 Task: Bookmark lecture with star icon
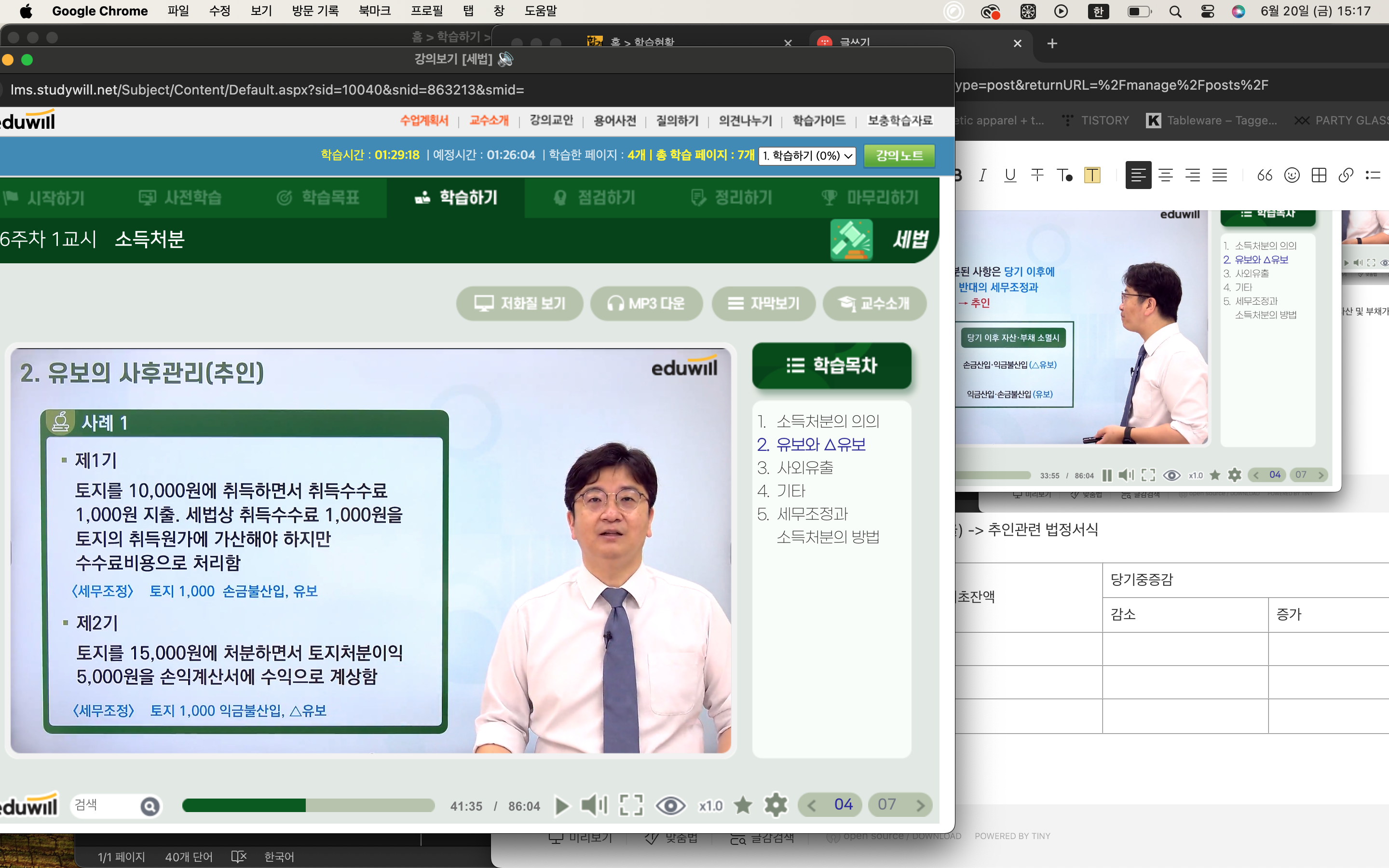tap(743, 805)
